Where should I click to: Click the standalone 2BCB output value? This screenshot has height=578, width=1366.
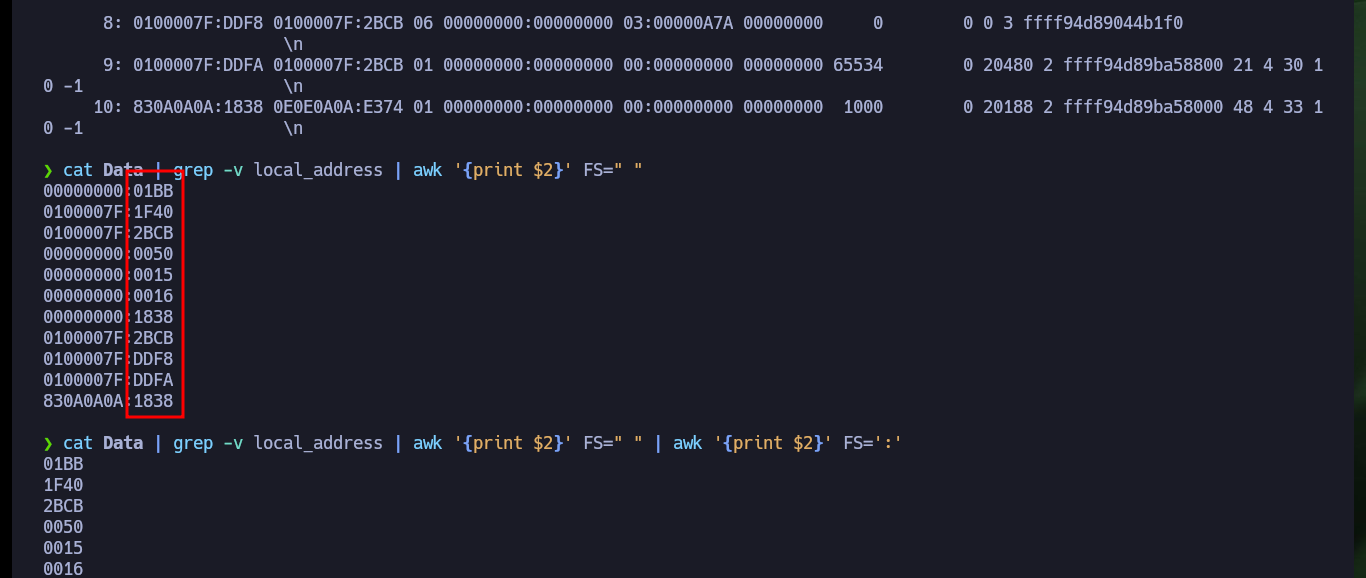63,506
